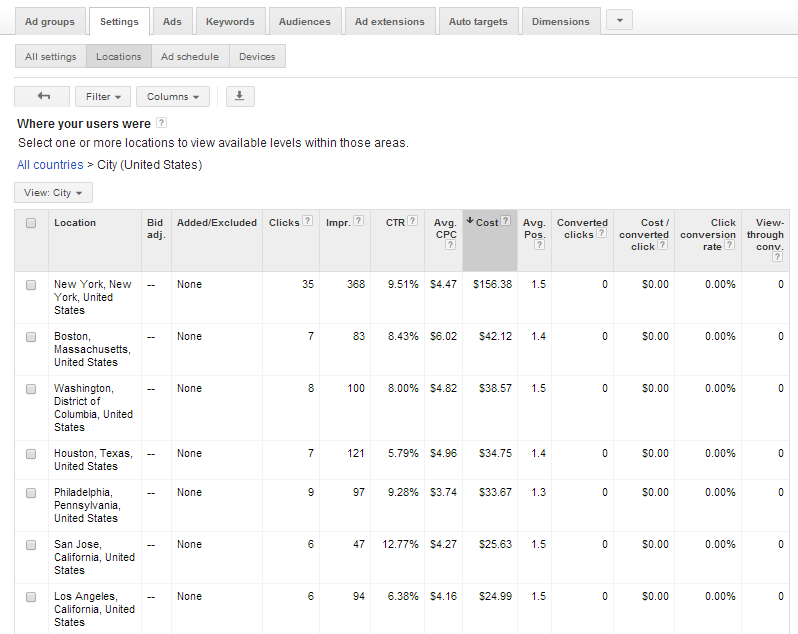The height and width of the screenshot is (634, 798).
Task: Click help icon under View-through conv.
Action: 777,256
